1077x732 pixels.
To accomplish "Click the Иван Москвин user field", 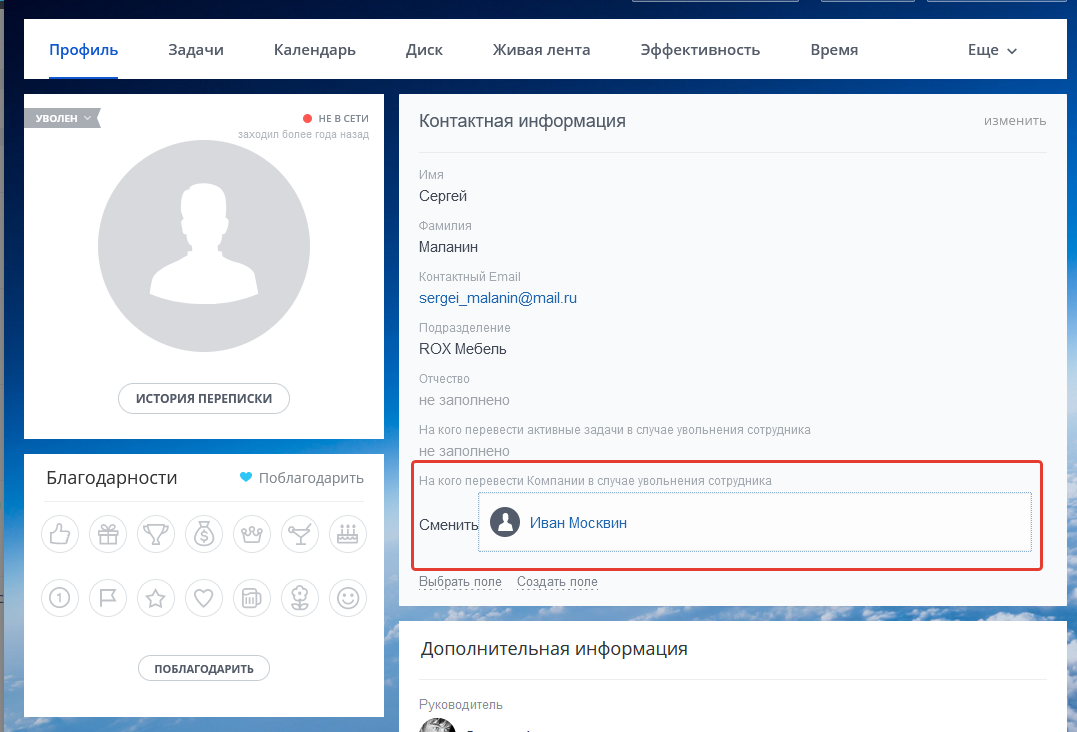I will (x=578, y=522).
